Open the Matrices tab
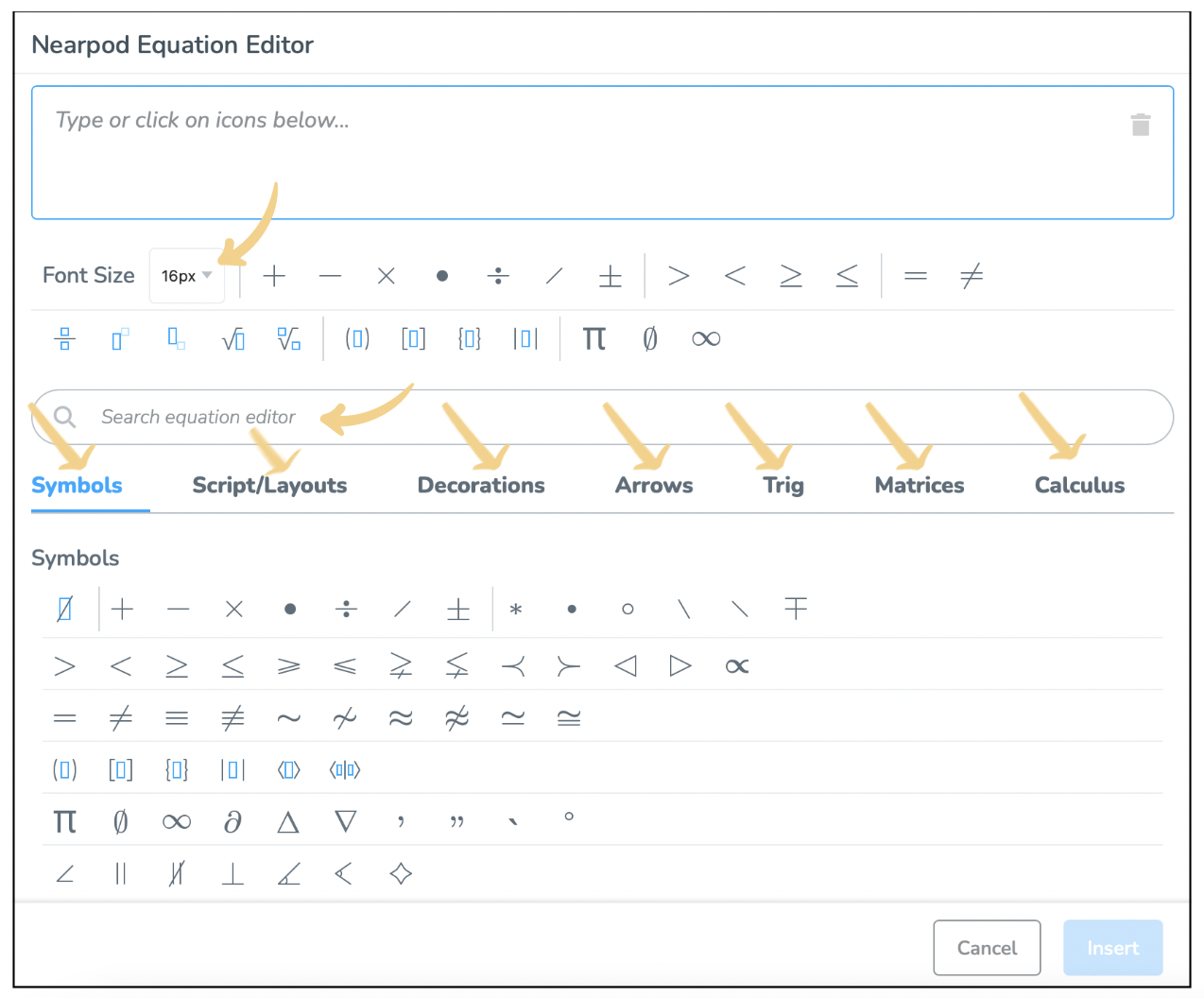The width and height of the screenshot is (1204, 998). [x=919, y=486]
